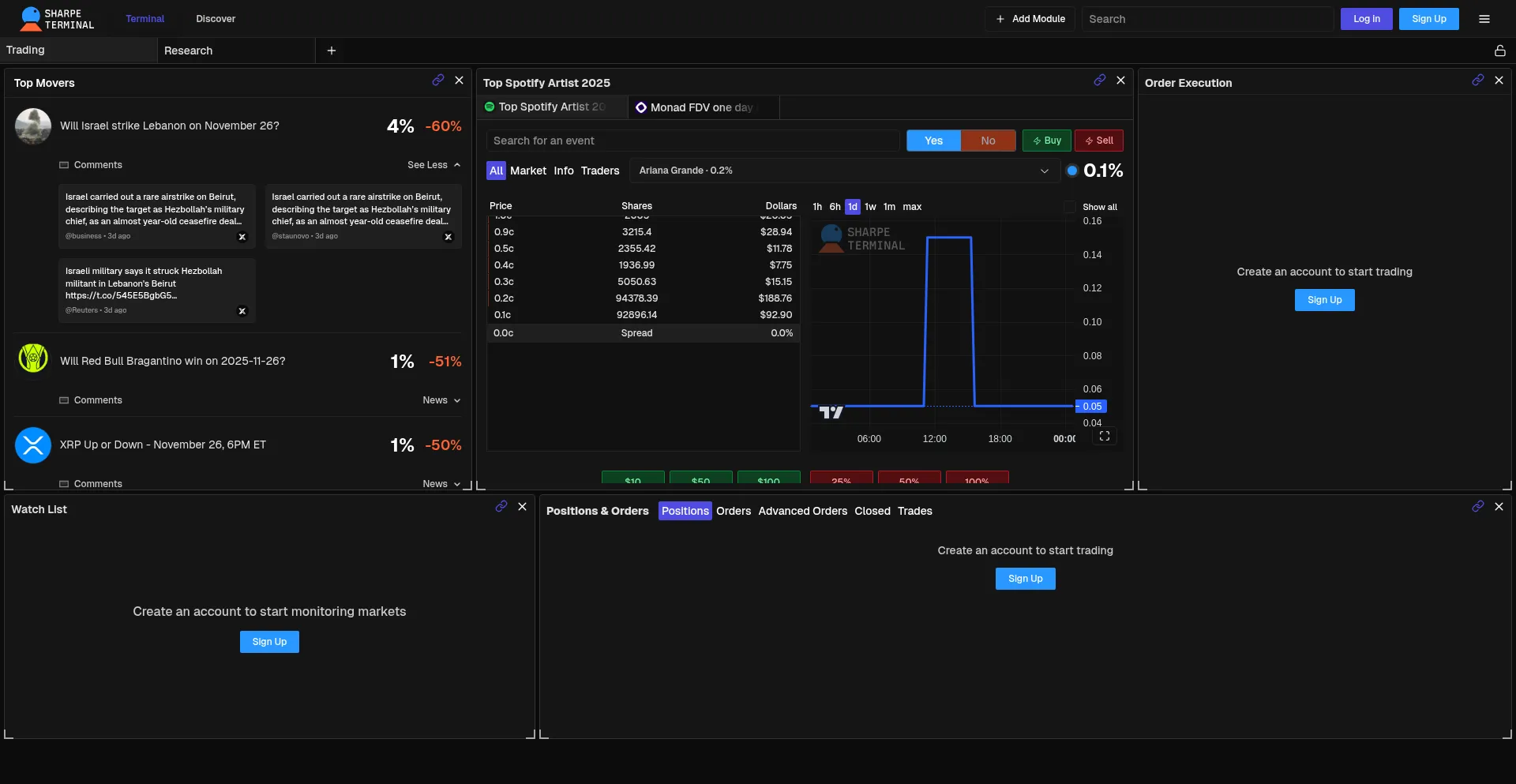This screenshot has width=1516, height=784.
Task: Click the blue Ariana Grande series color dot
Action: (x=1071, y=171)
